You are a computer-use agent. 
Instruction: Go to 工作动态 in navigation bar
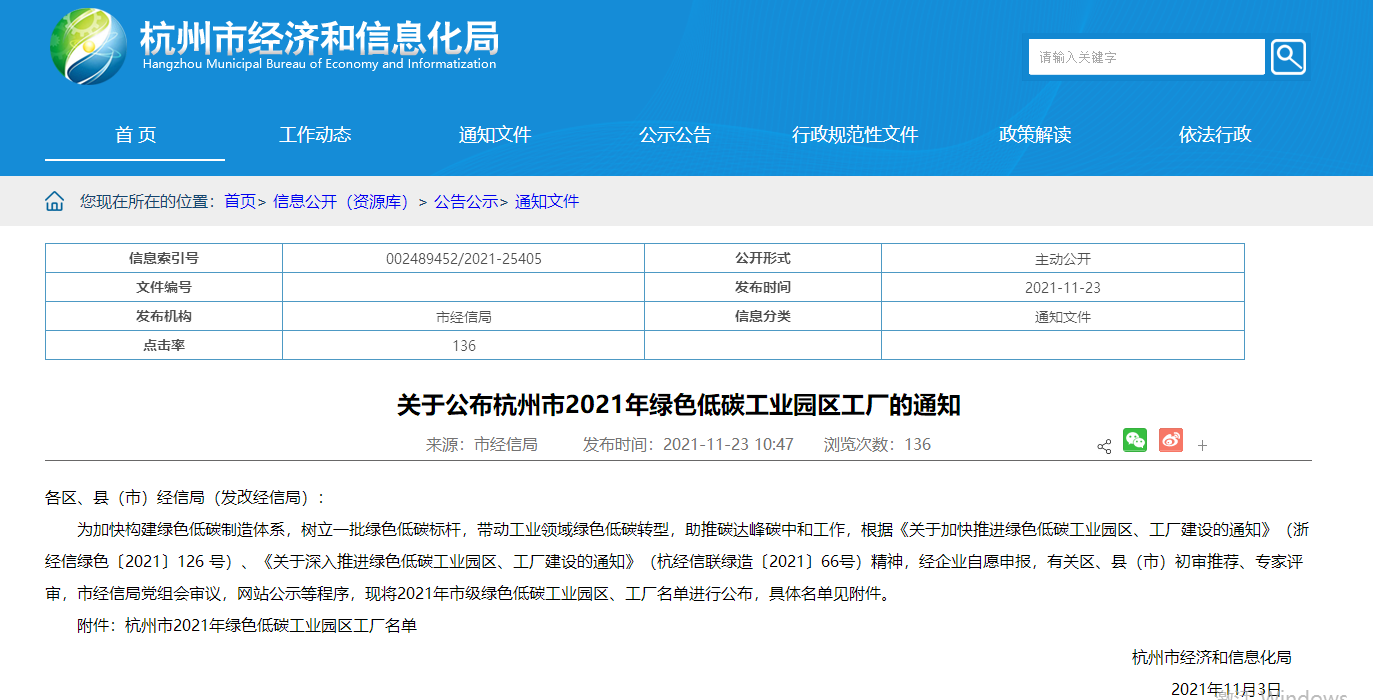[x=315, y=135]
